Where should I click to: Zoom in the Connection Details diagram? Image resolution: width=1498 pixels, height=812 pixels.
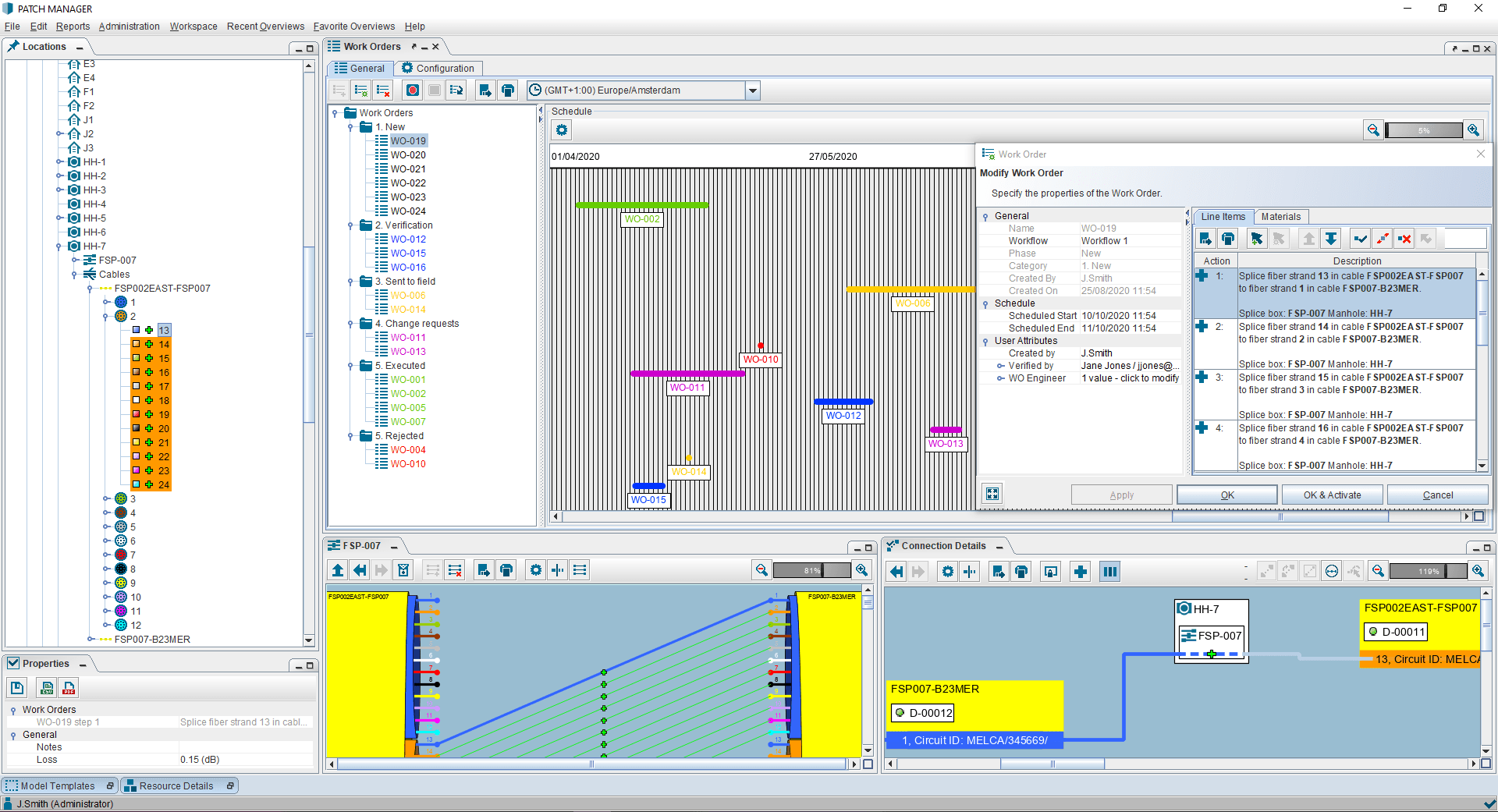coord(1478,572)
